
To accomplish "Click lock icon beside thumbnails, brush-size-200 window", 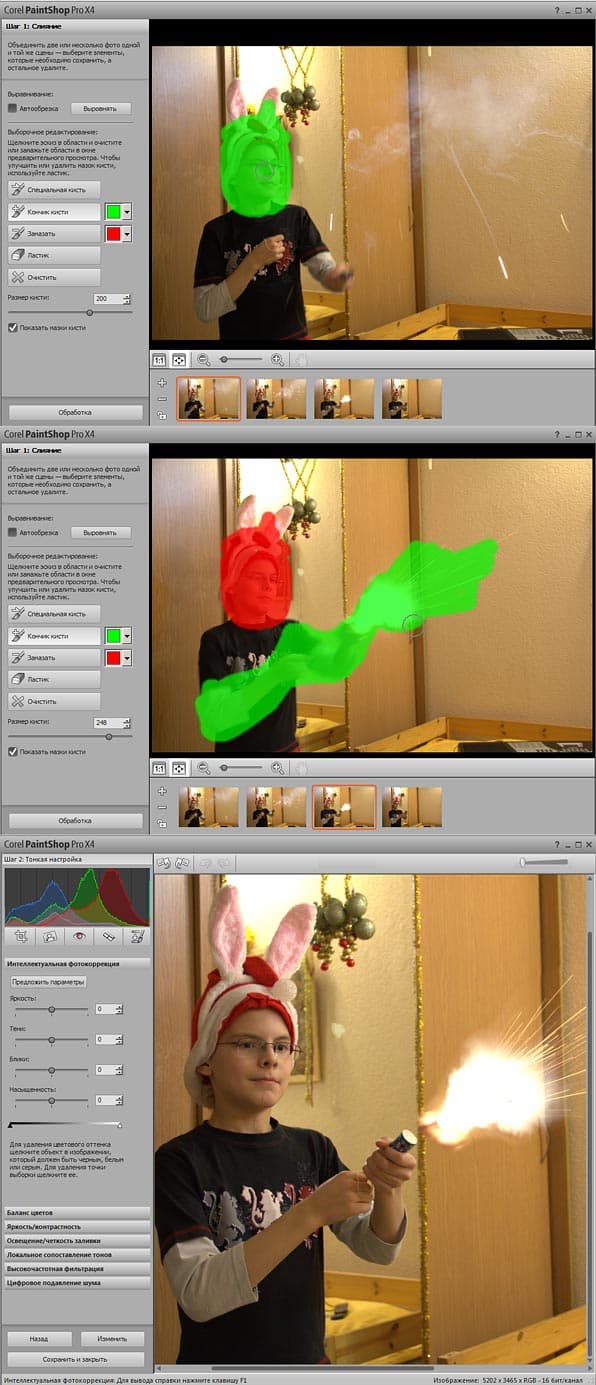I will tap(162, 415).
